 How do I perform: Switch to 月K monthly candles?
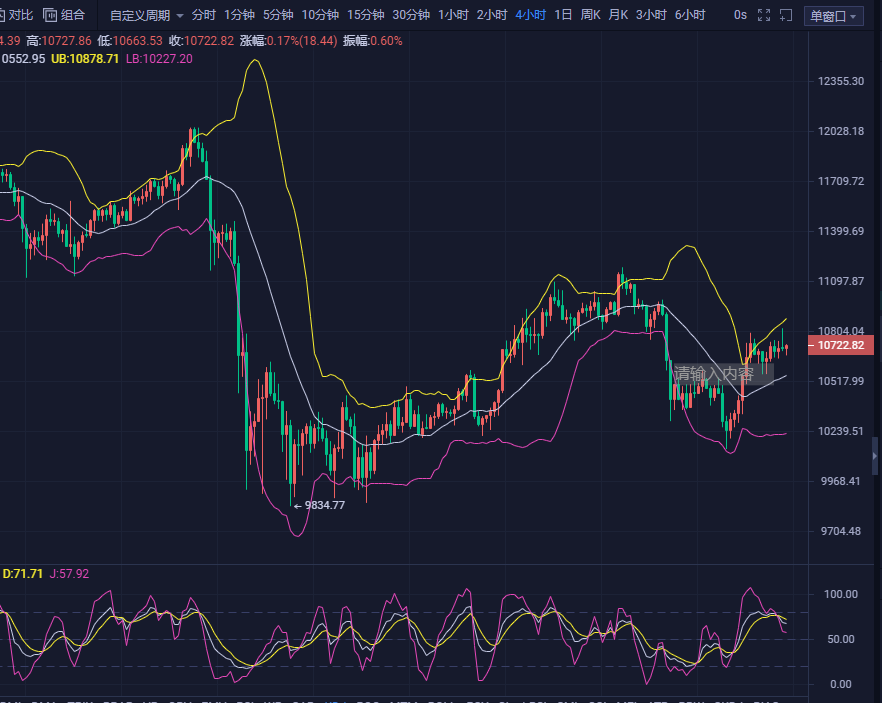618,15
